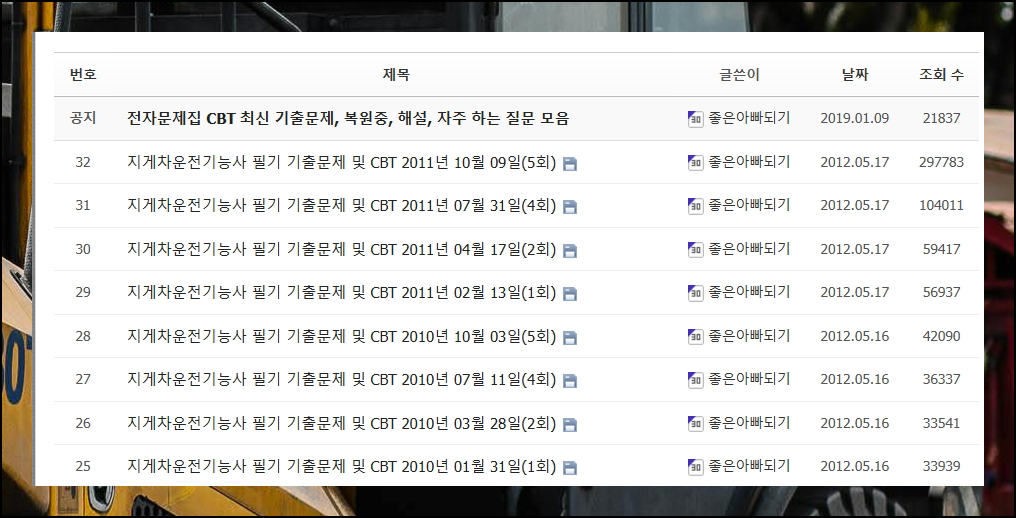Select row number 32
The width and height of the screenshot is (1016, 518).
83,162
